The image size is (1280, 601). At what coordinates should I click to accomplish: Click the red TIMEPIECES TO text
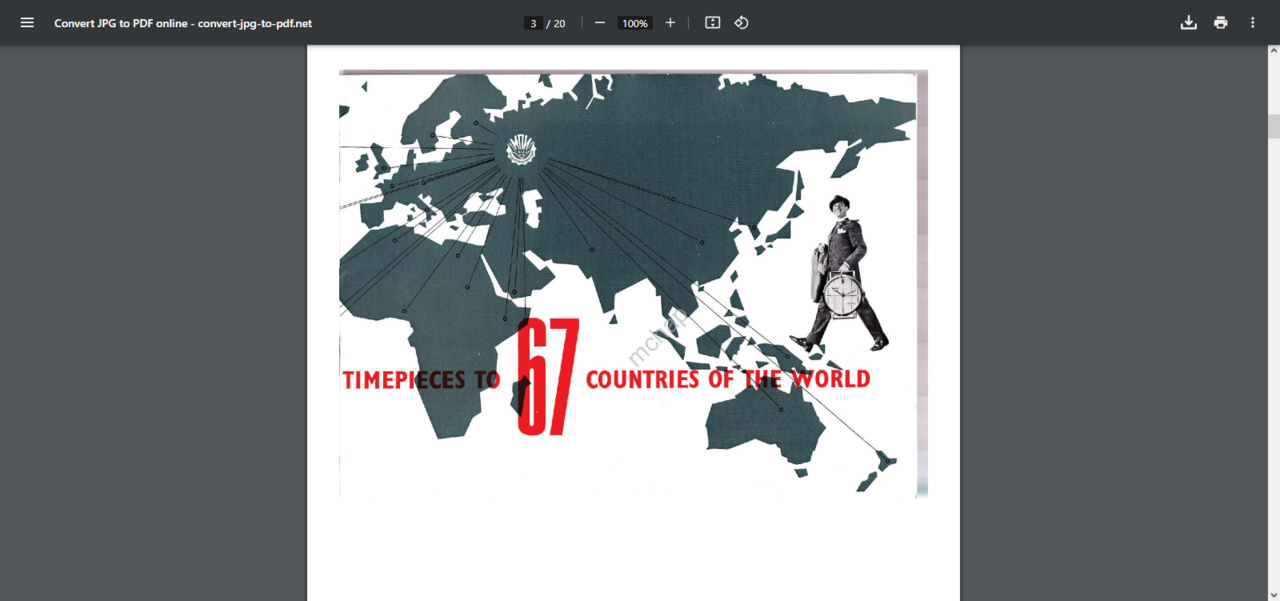420,380
